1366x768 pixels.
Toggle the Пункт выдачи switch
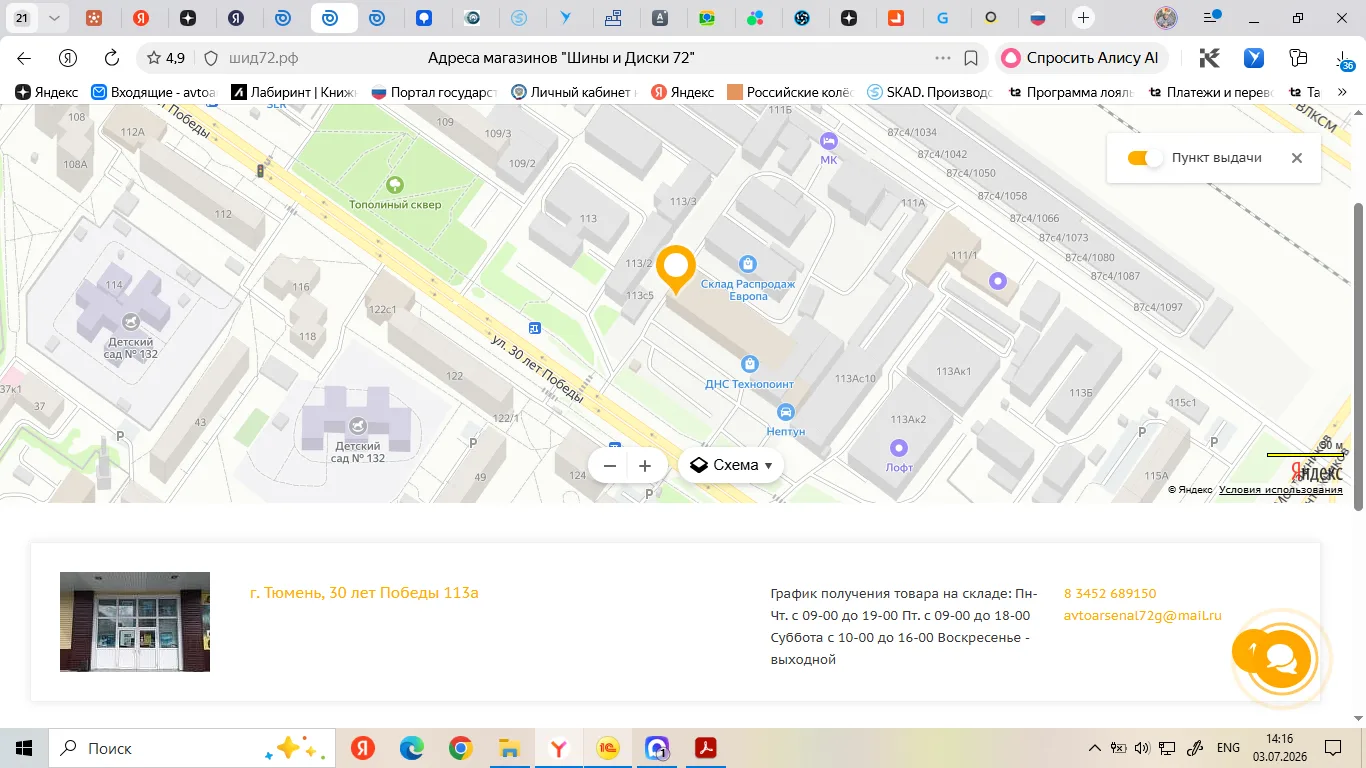tap(1146, 158)
